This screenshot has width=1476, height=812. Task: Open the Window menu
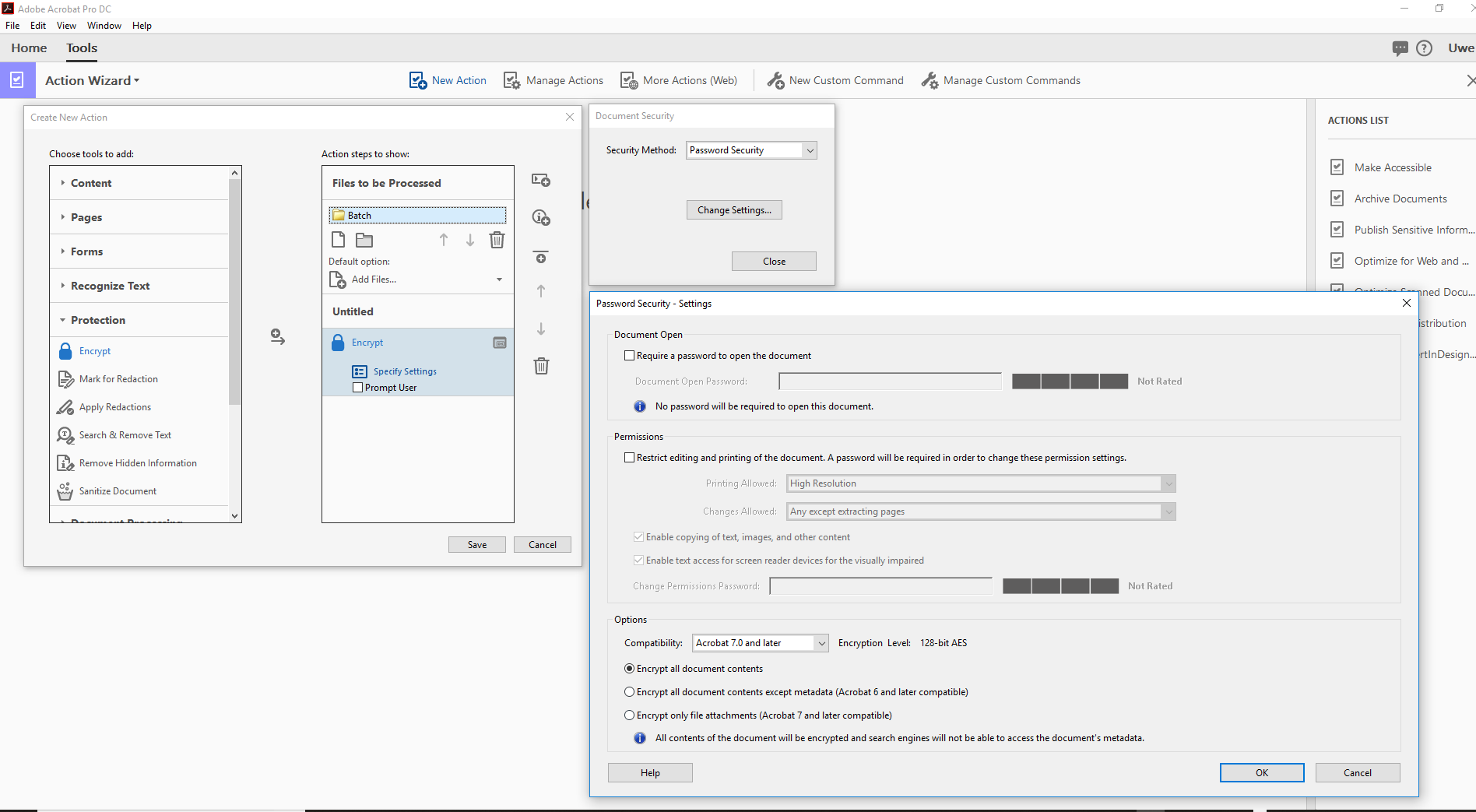(x=104, y=26)
